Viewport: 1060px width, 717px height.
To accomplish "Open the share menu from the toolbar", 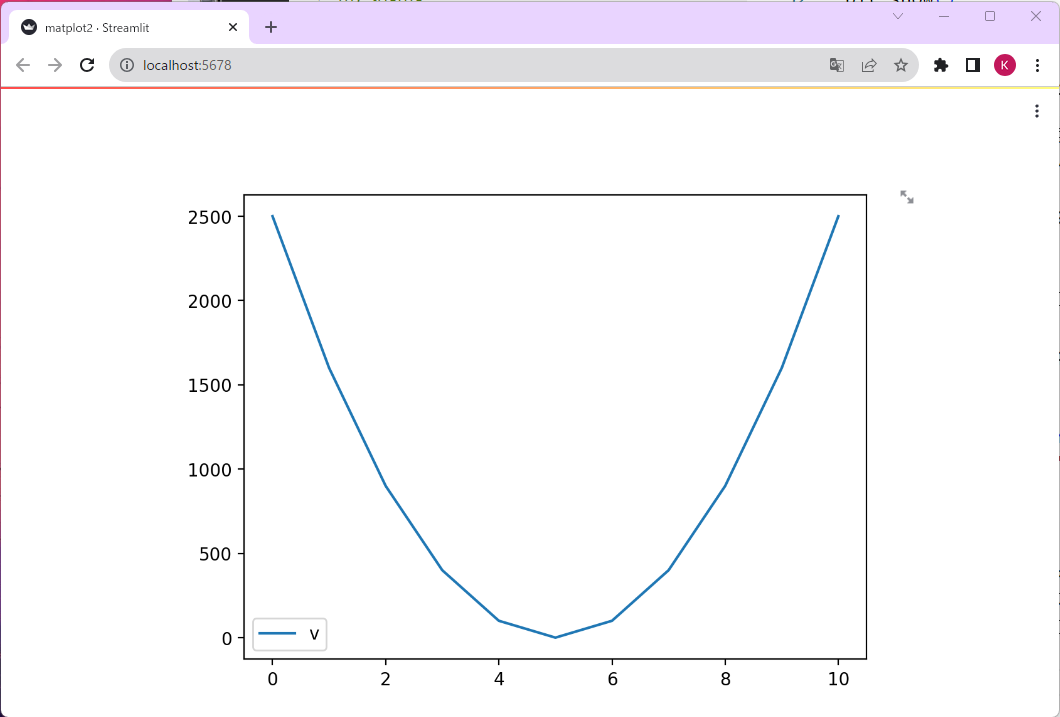I will (x=869, y=64).
